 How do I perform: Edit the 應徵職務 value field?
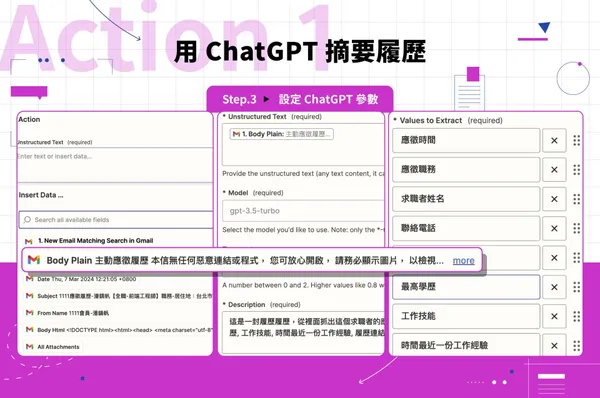(x=466, y=170)
